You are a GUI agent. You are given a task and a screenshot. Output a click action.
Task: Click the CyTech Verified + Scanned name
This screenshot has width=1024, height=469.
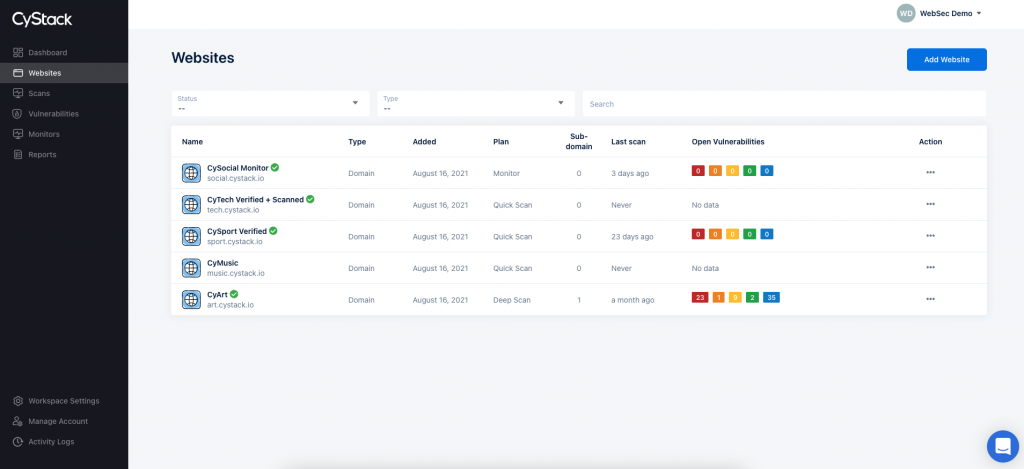click(255, 200)
